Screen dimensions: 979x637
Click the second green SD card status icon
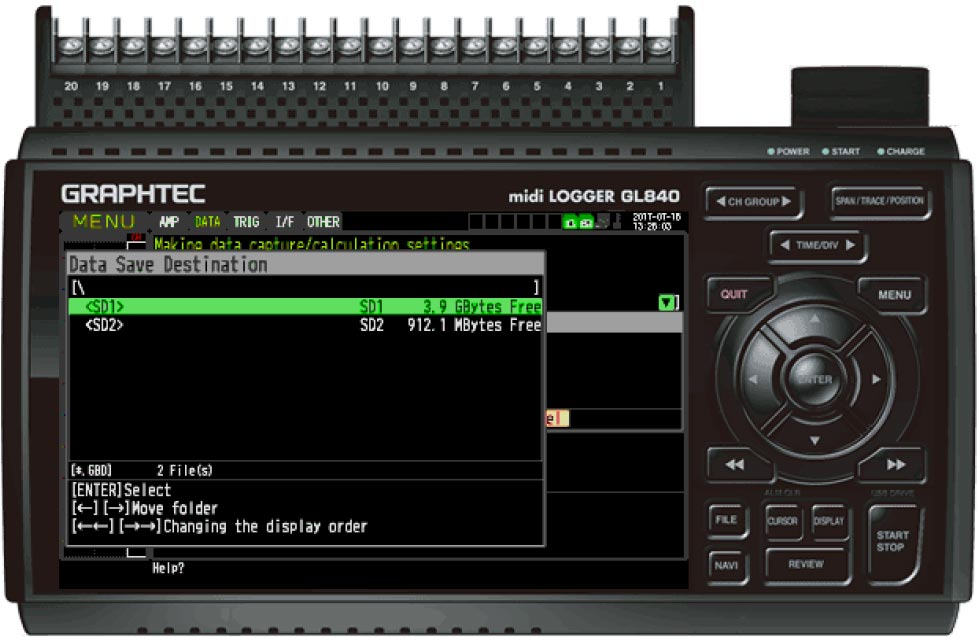pyautogui.click(x=586, y=222)
